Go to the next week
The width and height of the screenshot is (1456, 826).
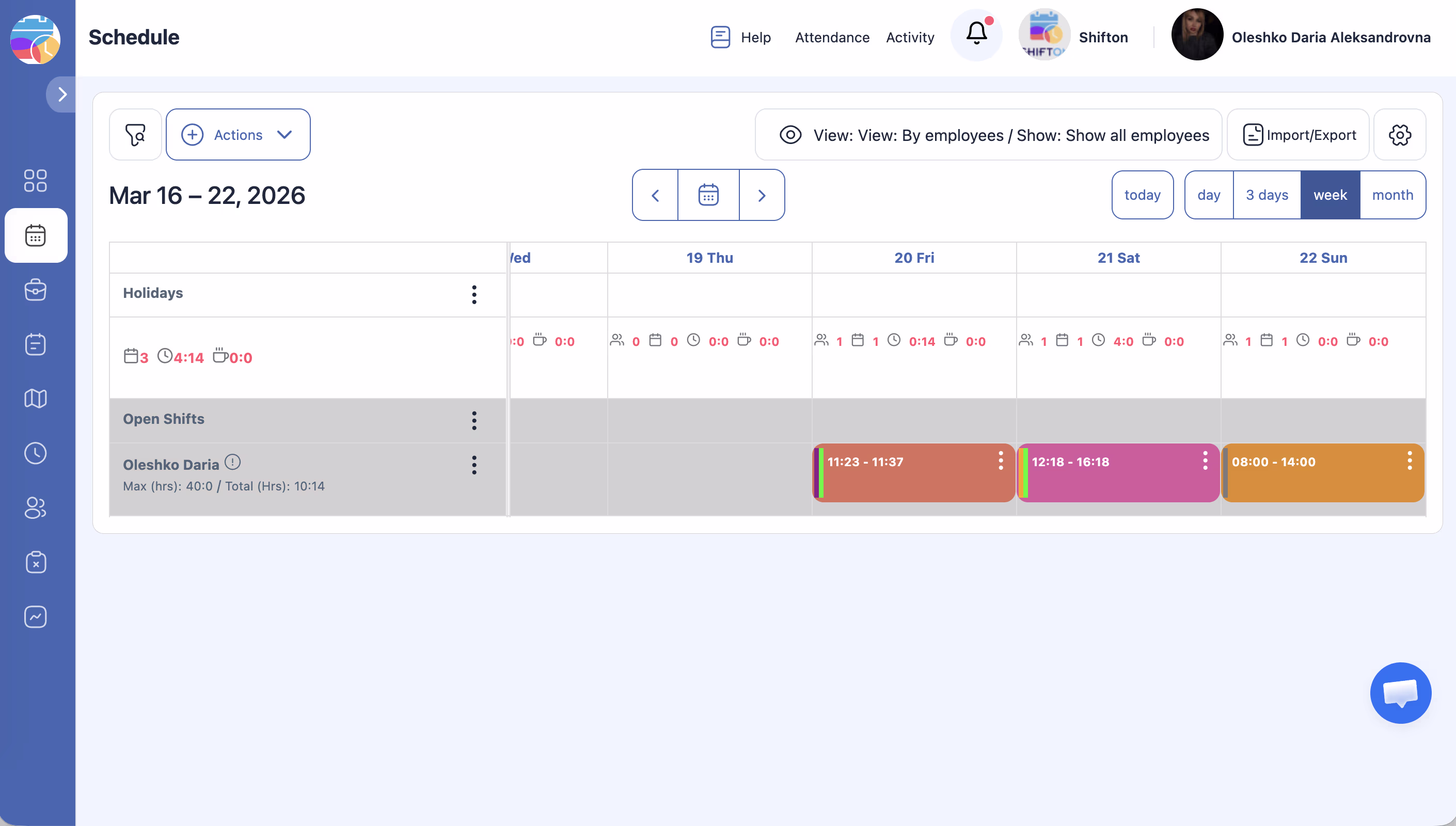tap(761, 195)
